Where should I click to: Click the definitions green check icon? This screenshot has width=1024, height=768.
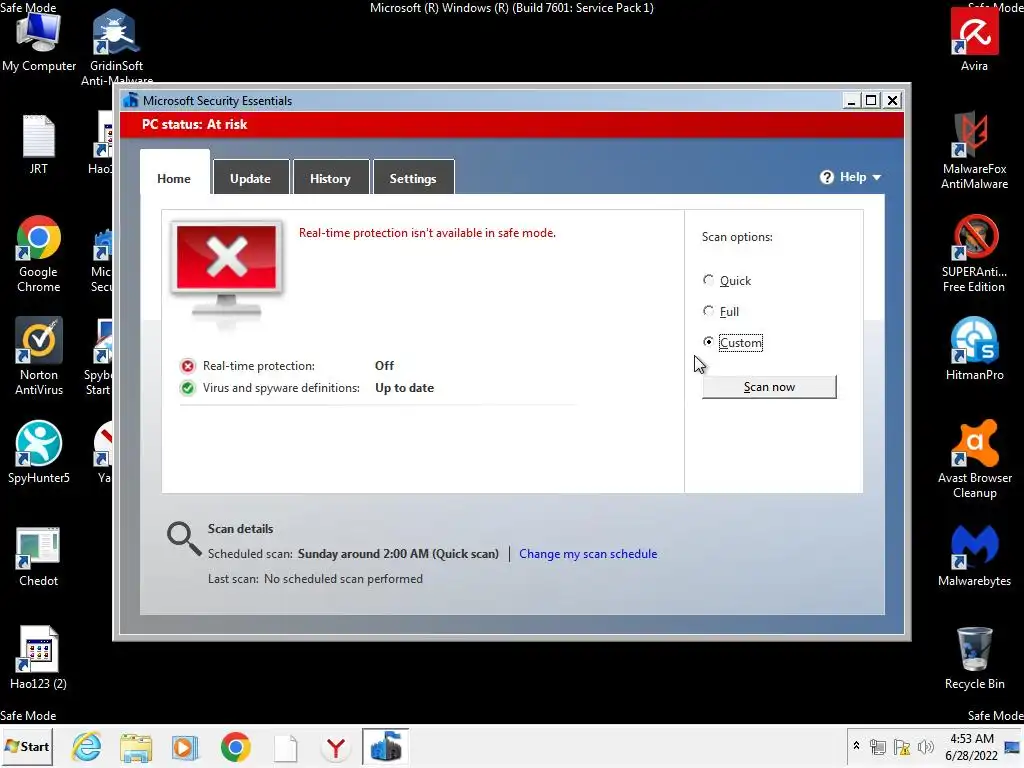tap(188, 388)
